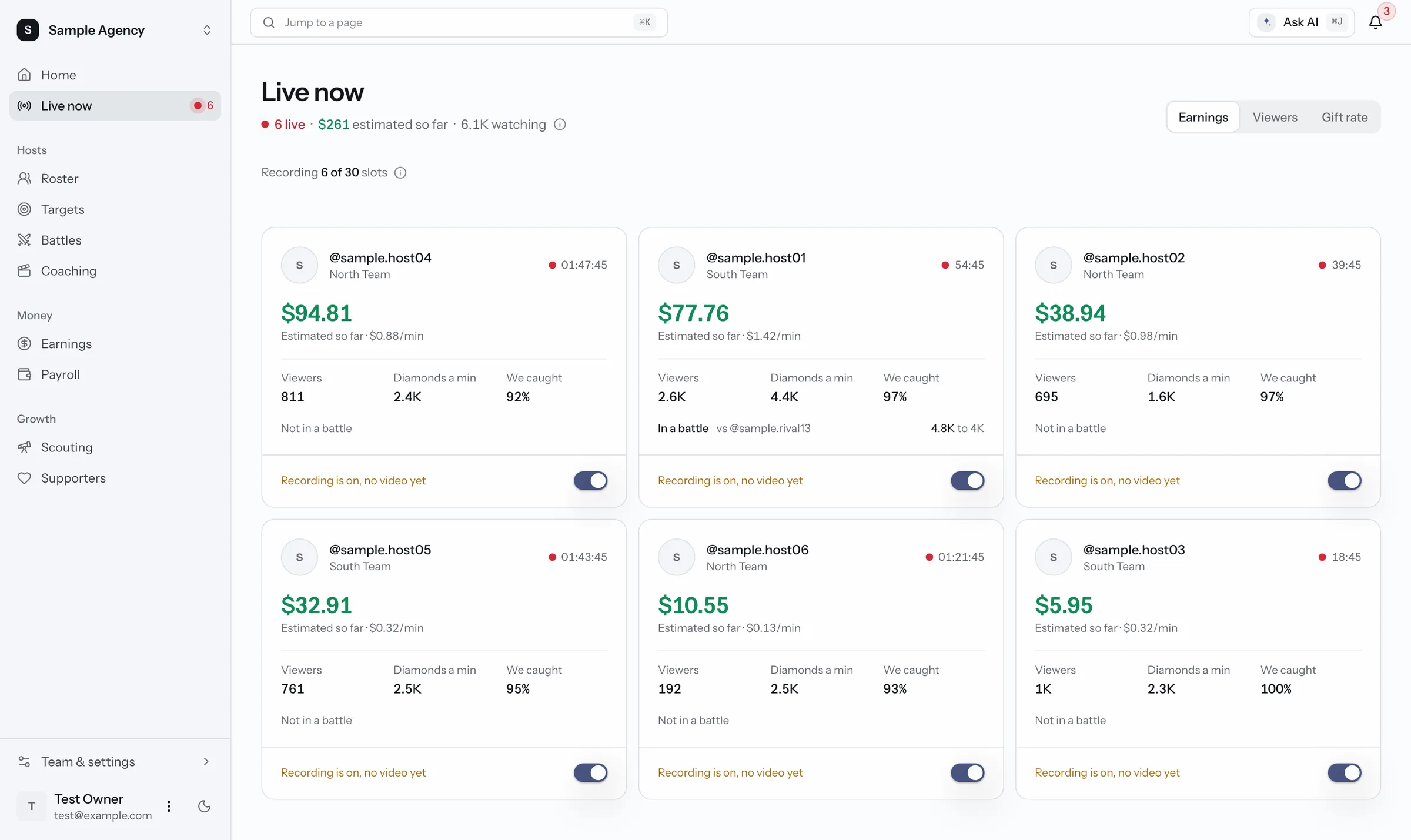Click the Sample Agency logo badge
1411x840 pixels.
pos(28,30)
